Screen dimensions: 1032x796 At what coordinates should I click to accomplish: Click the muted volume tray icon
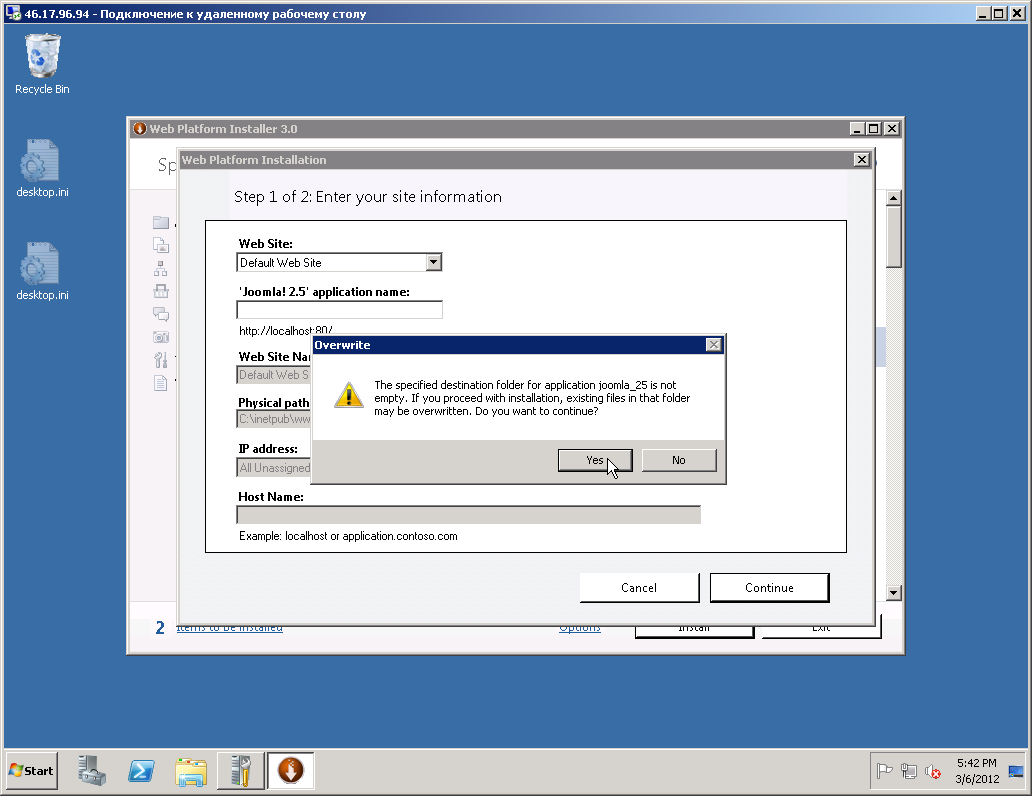point(933,771)
